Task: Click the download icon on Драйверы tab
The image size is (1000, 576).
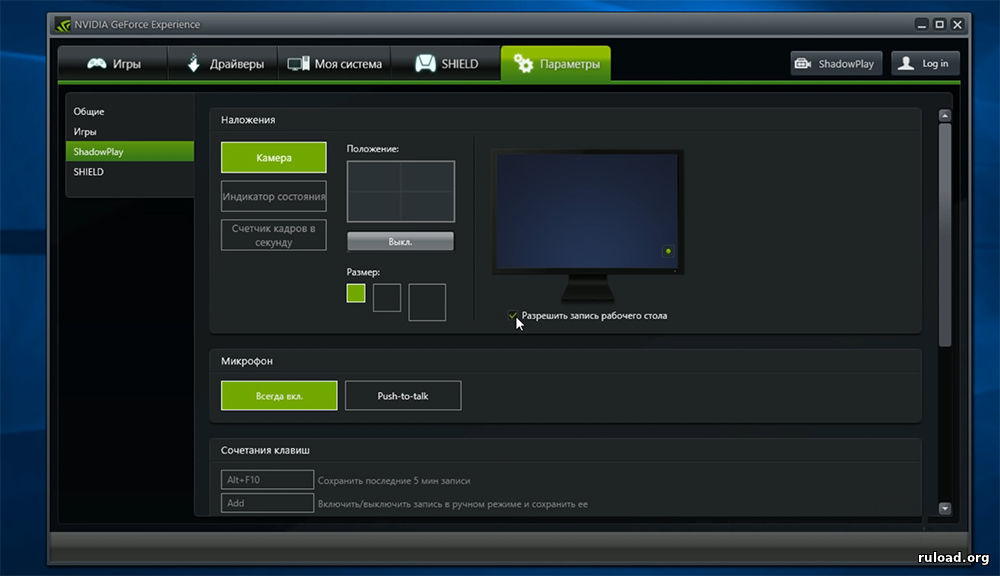Action: pyautogui.click(x=194, y=63)
